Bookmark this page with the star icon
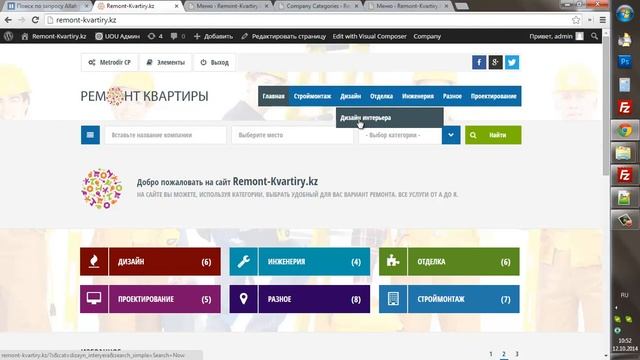This screenshot has width=640, height=360. click(x=576, y=20)
